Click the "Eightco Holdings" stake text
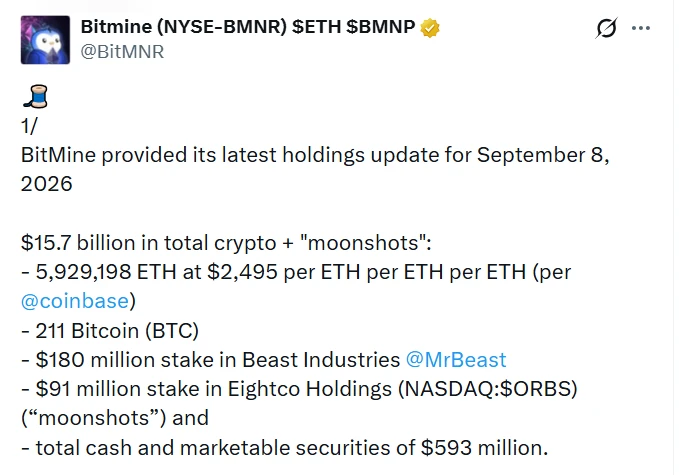Viewport: 679px width, 475px height. click(x=310, y=389)
